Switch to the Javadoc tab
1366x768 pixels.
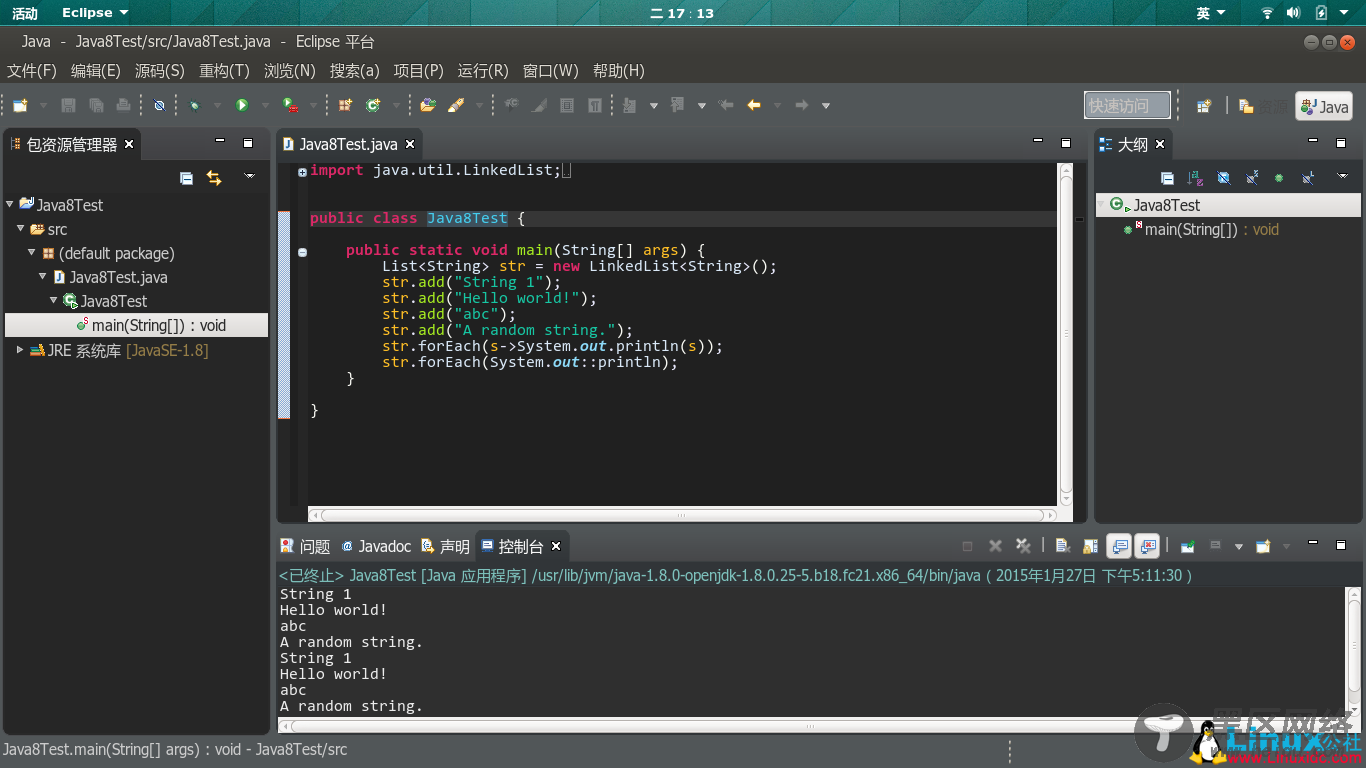(376, 546)
